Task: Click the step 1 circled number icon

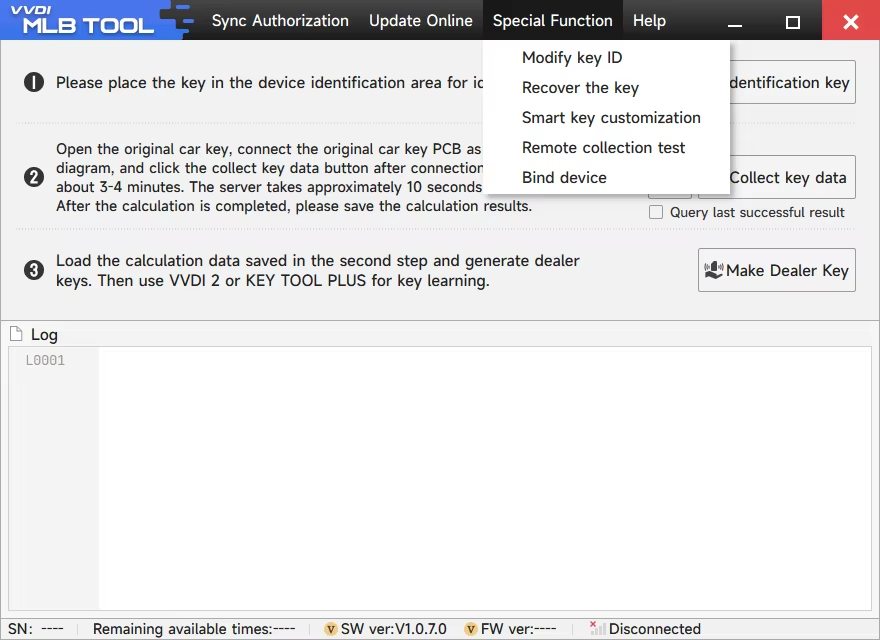Action: click(x=34, y=83)
